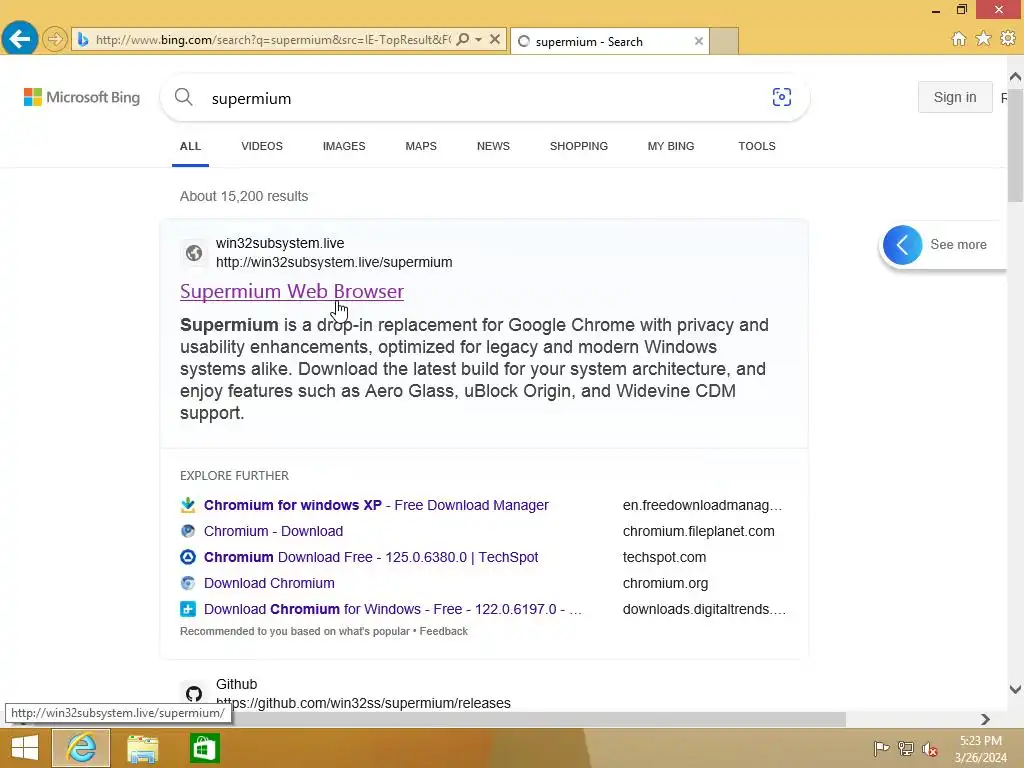Image resolution: width=1024 pixels, height=768 pixels.
Task: Click the muted volume tray icon
Action: [930, 748]
